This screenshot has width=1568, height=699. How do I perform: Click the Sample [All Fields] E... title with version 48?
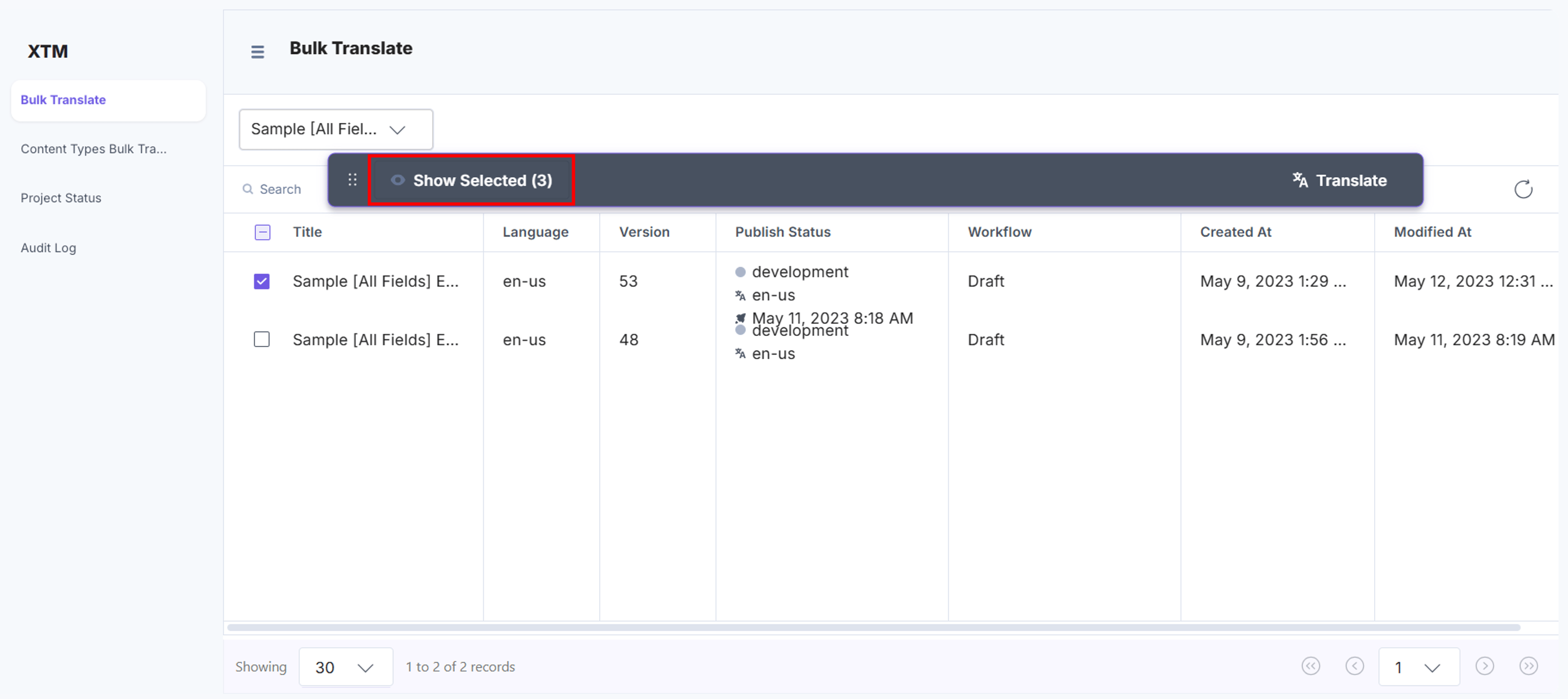(x=376, y=340)
